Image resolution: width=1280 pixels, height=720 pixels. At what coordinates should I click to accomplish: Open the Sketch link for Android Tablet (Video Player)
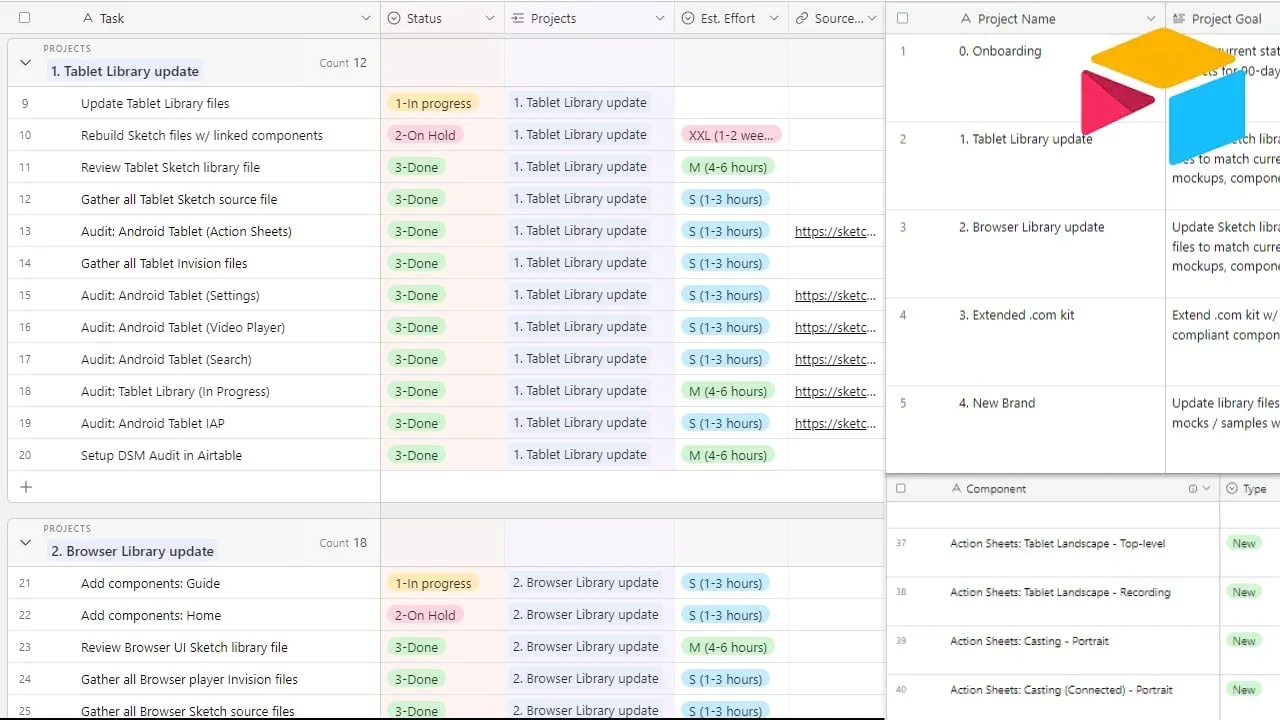tap(836, 327)
